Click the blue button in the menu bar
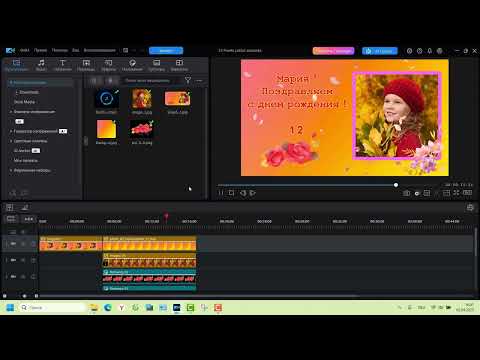The image size is (480, 360). [166, 51]
